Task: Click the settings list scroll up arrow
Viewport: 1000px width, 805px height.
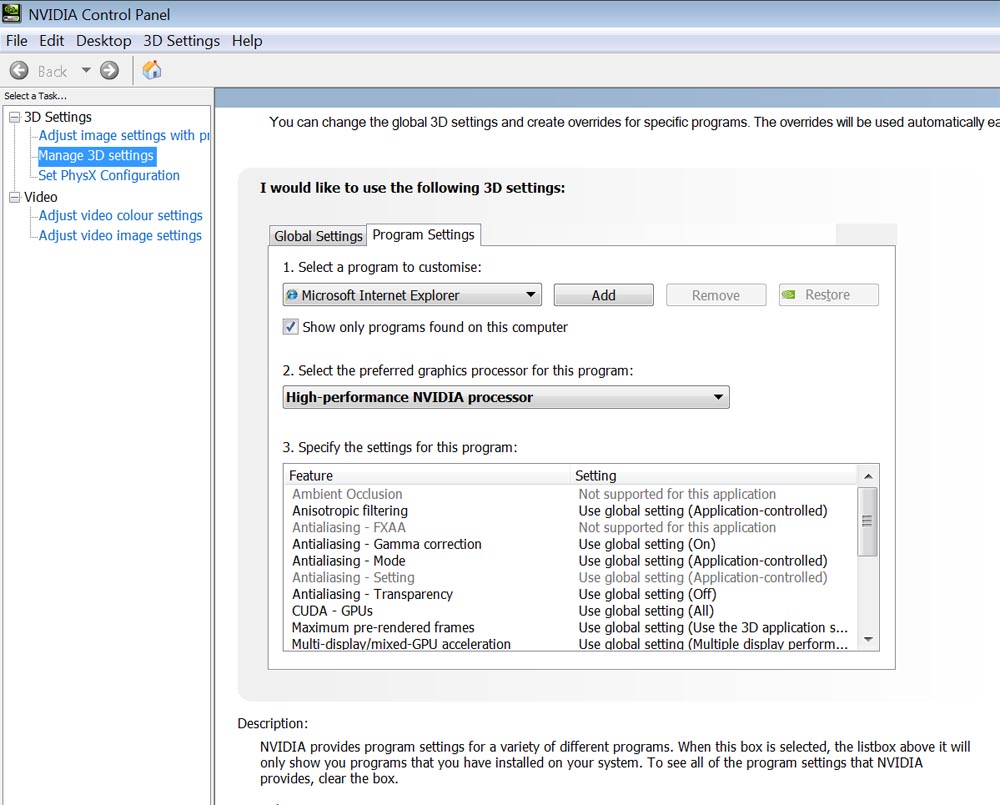Action: (868, 476)
